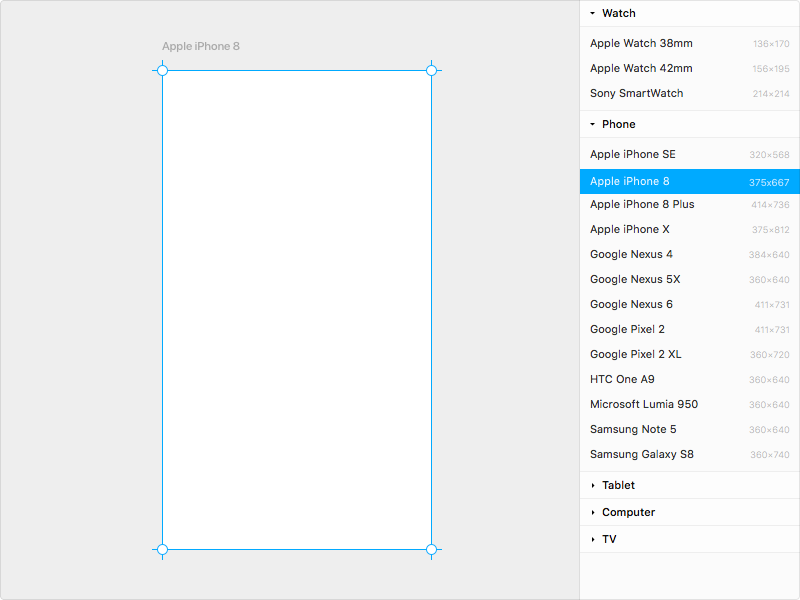Choose Apple iPhone 8 Plus frame
Screen dimensions: 800x600
coord(690,204)
